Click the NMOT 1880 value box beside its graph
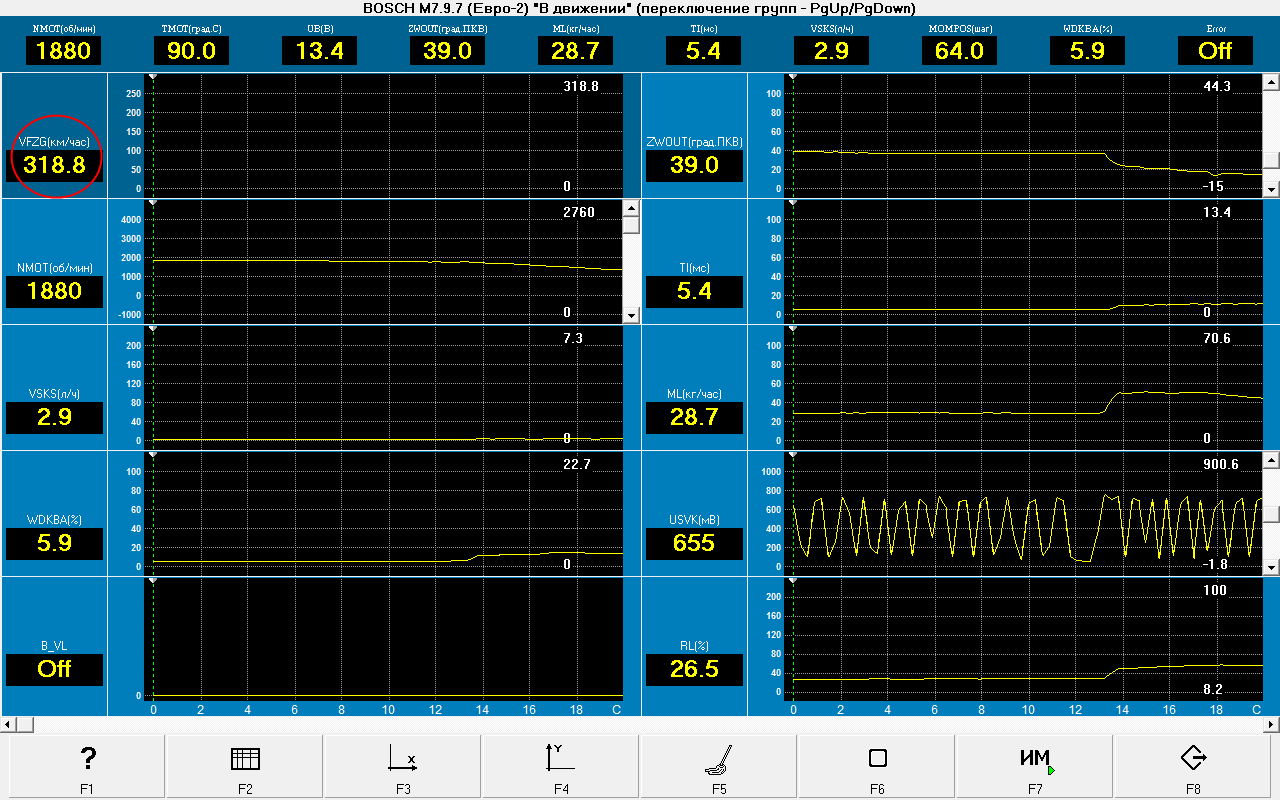1280x800 pixels. pos(55,292)
